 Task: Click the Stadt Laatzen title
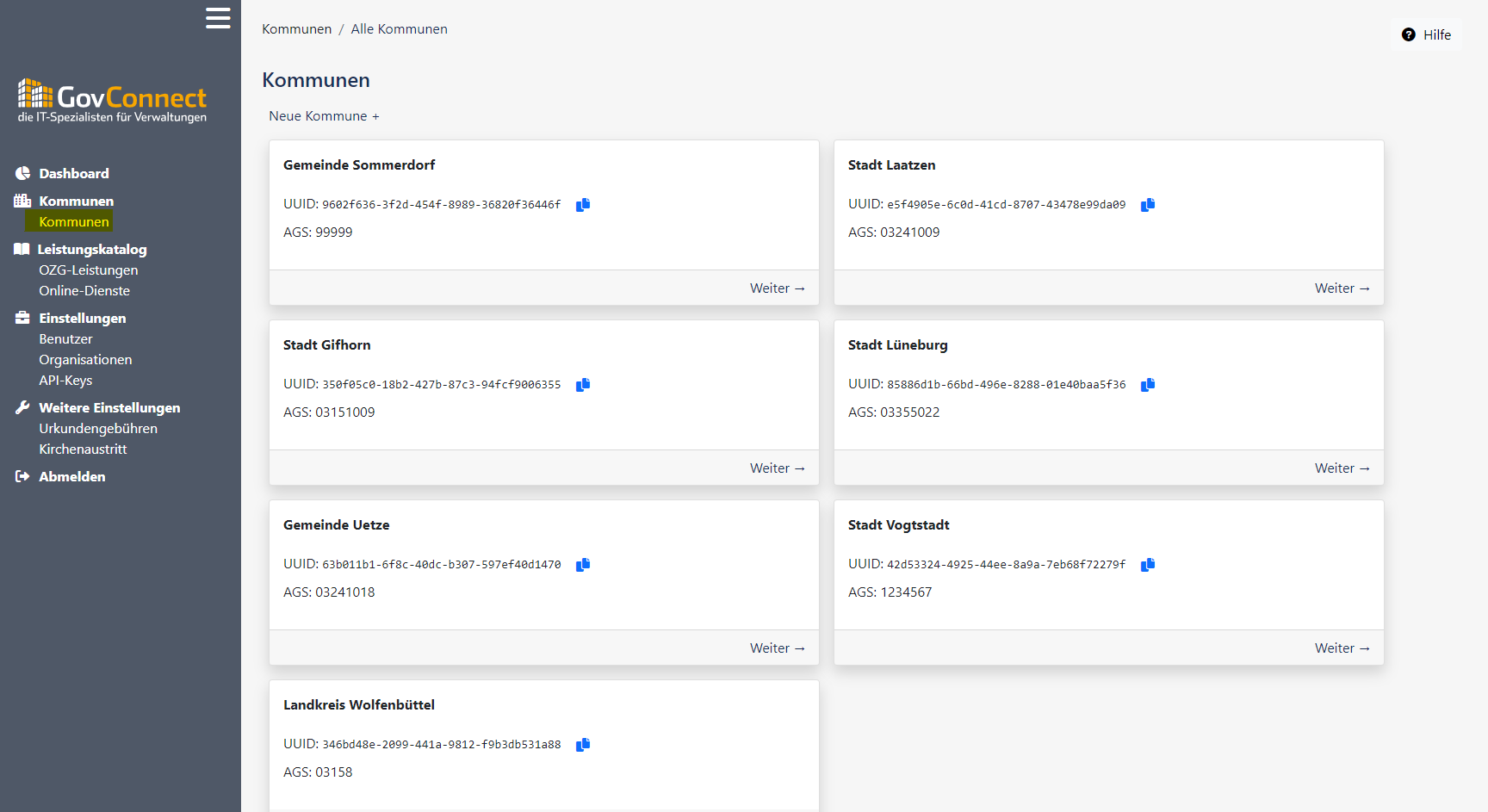coord(891,164)
